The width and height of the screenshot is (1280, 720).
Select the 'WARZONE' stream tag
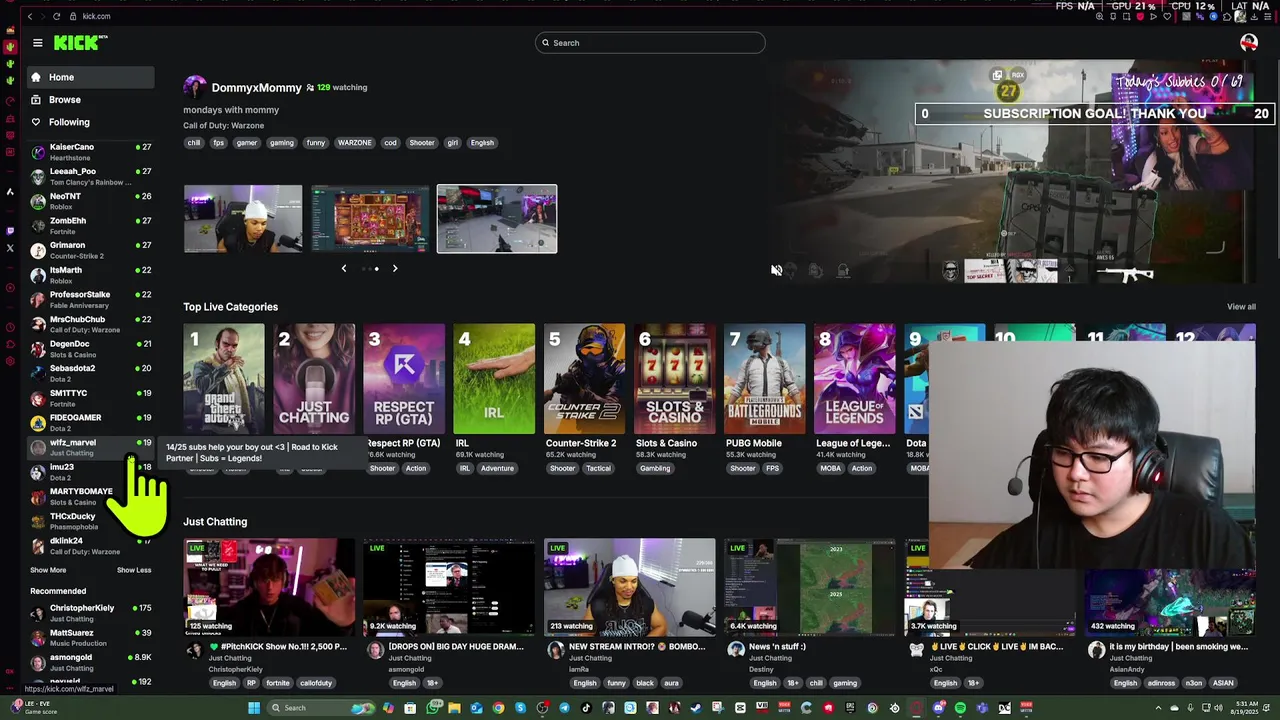click(x=354, y=143)
